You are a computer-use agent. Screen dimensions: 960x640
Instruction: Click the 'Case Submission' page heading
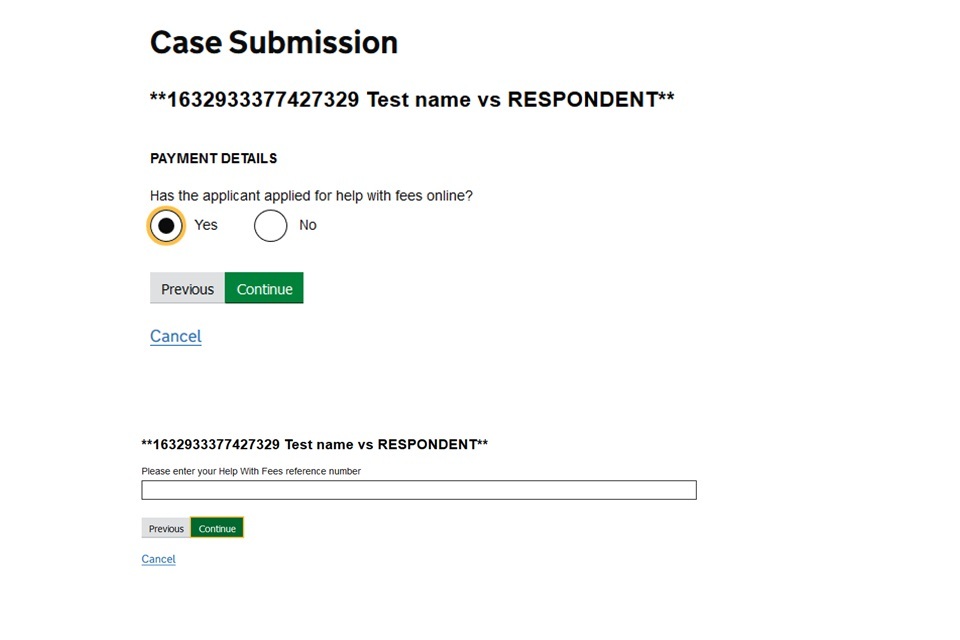273,42
